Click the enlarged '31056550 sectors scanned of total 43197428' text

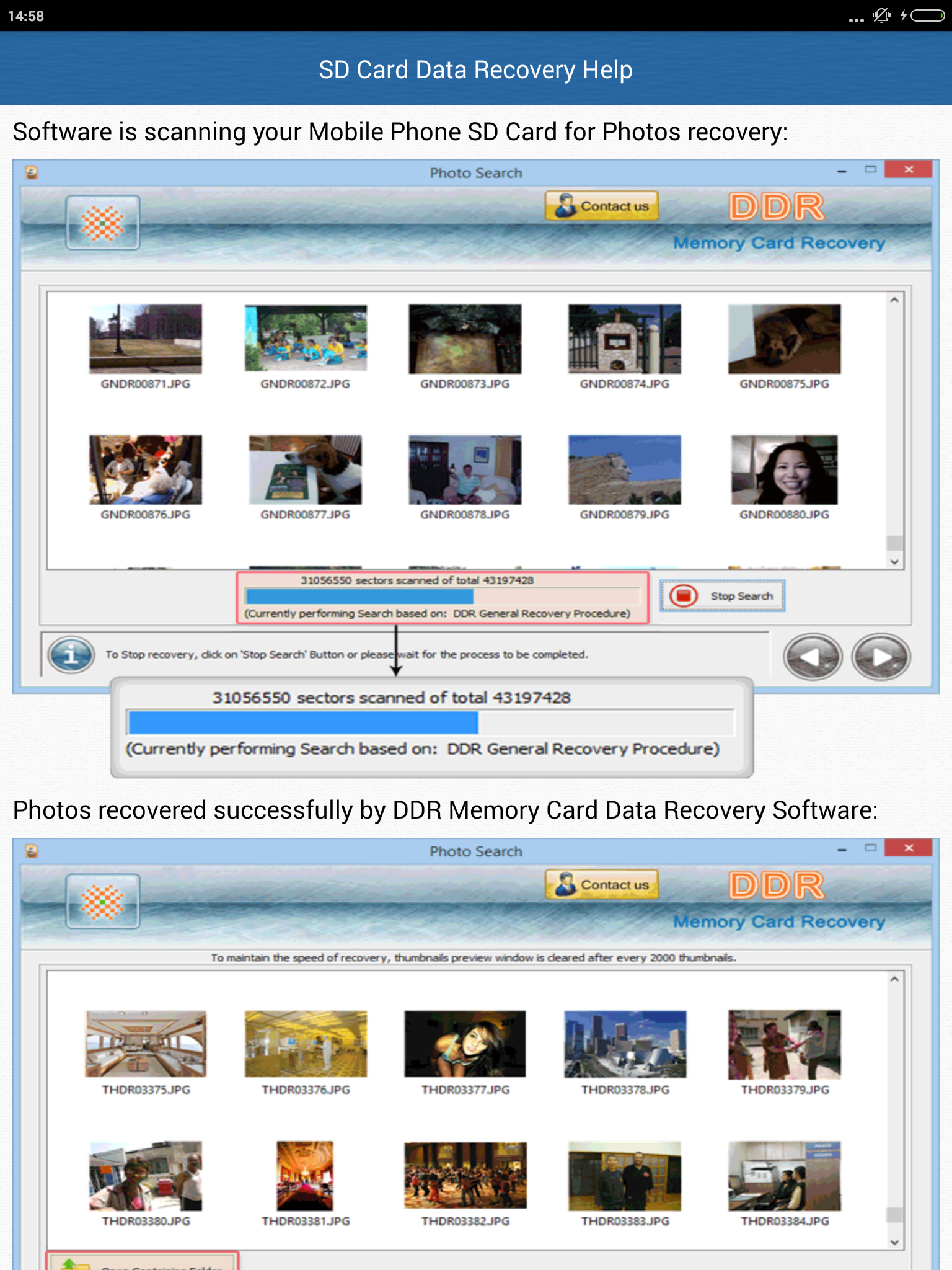(x=392, y=698)
